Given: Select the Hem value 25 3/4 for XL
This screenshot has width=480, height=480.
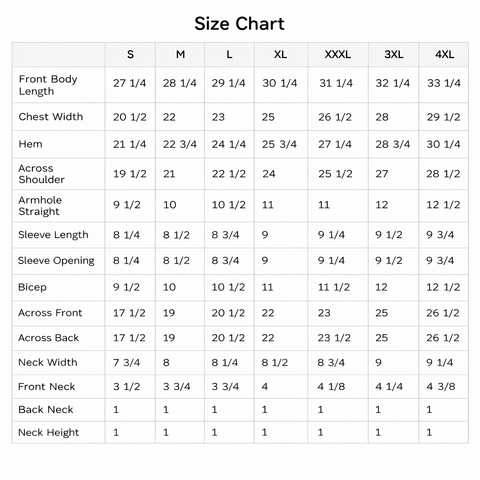Looking at the screenshot, I should pos(279,144).
